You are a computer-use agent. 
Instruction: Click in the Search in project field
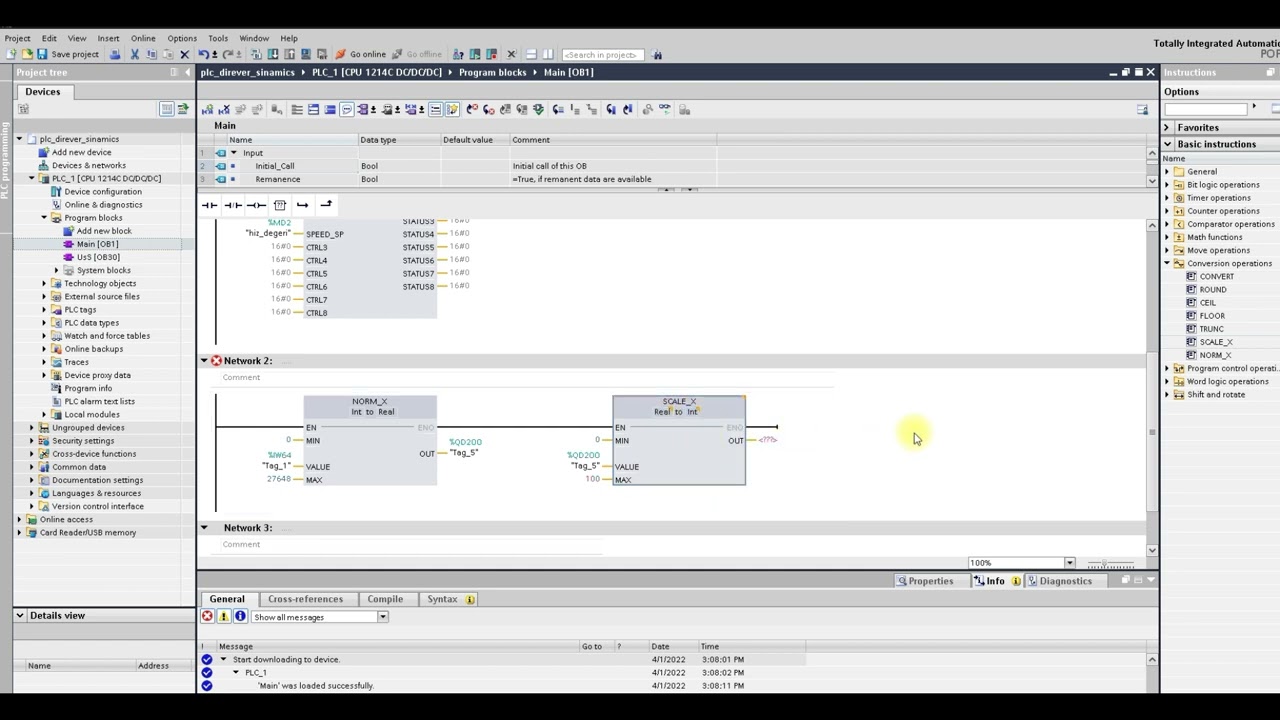click(604, 54)
